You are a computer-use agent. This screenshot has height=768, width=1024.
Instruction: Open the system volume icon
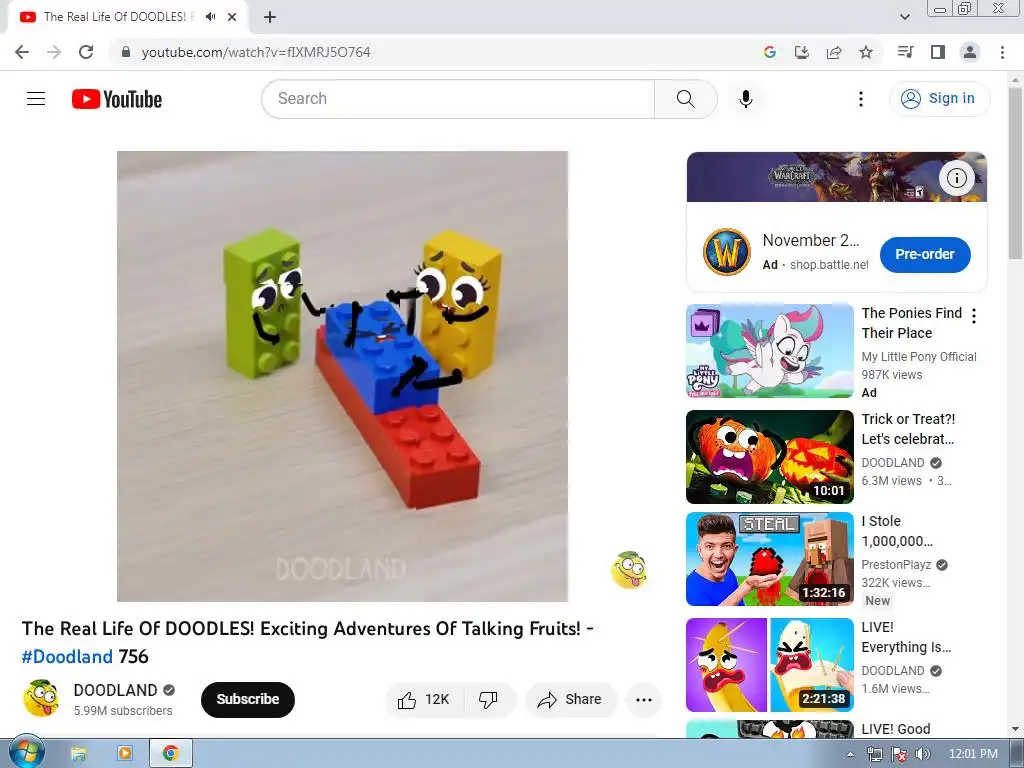pyautogui.click(x=923, y=754)
